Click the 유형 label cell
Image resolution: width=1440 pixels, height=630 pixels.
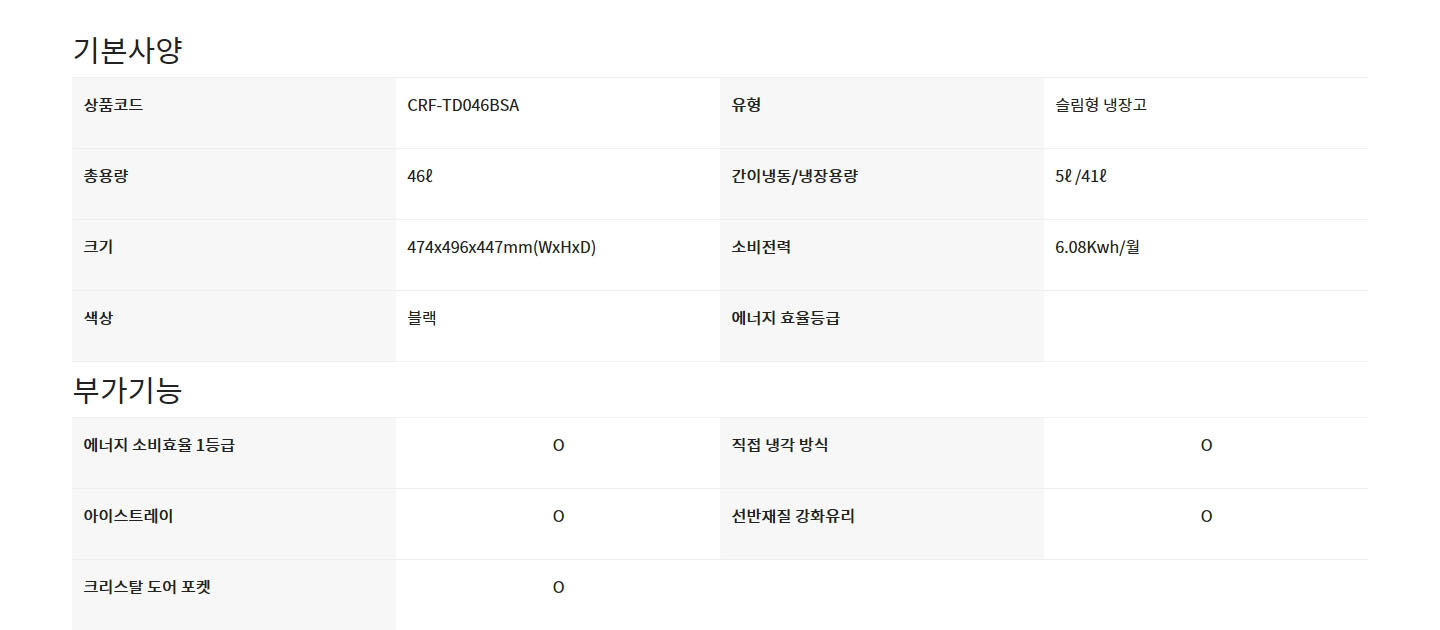tap(882, 113)
